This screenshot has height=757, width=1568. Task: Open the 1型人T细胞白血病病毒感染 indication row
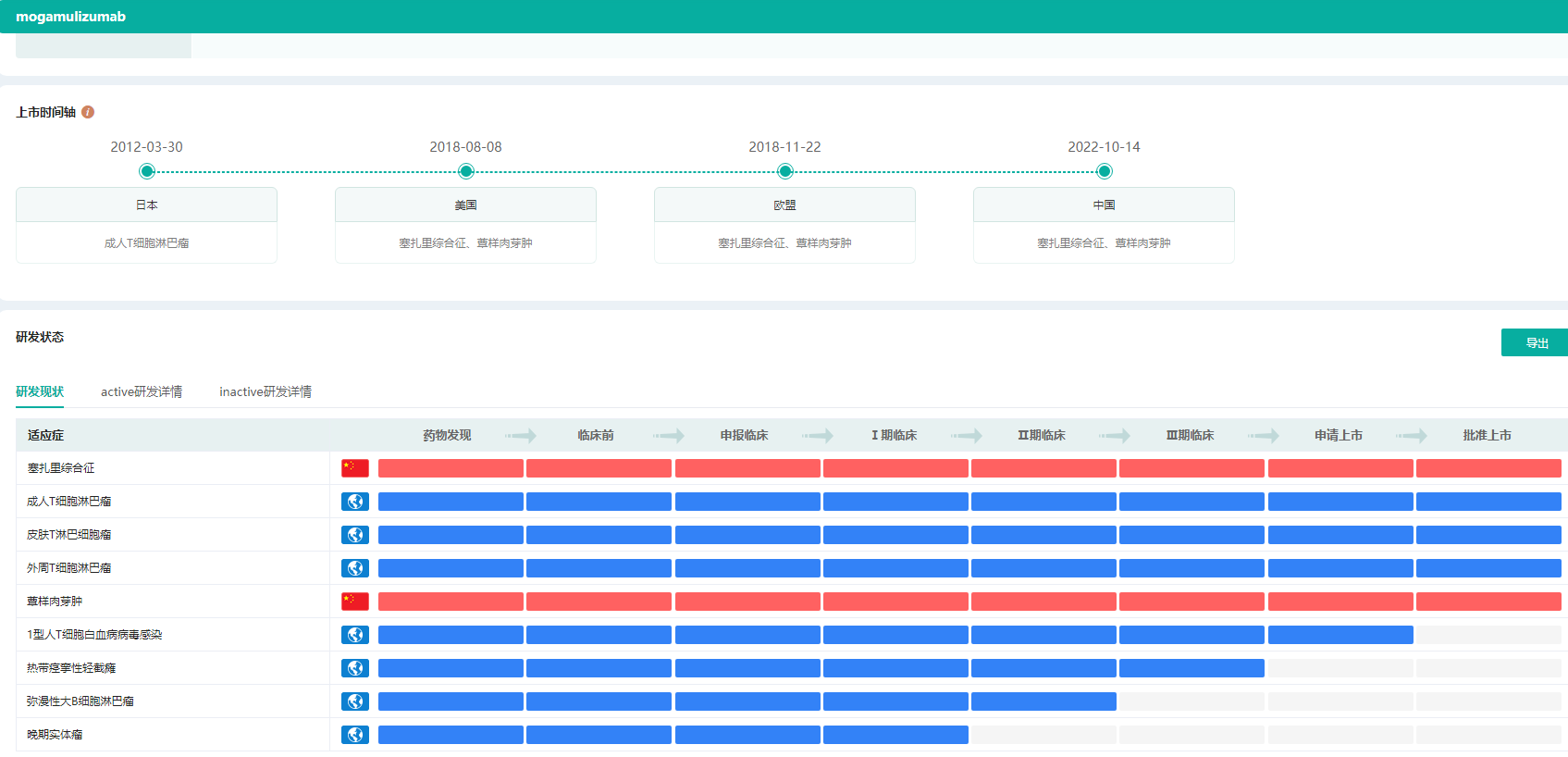point(94,635)
